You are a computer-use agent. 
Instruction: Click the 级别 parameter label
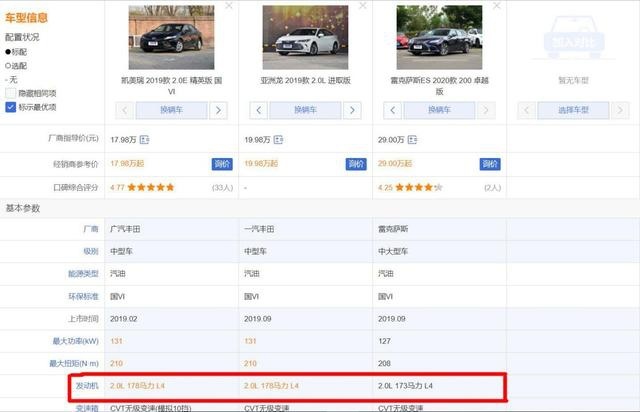point(91,252)
